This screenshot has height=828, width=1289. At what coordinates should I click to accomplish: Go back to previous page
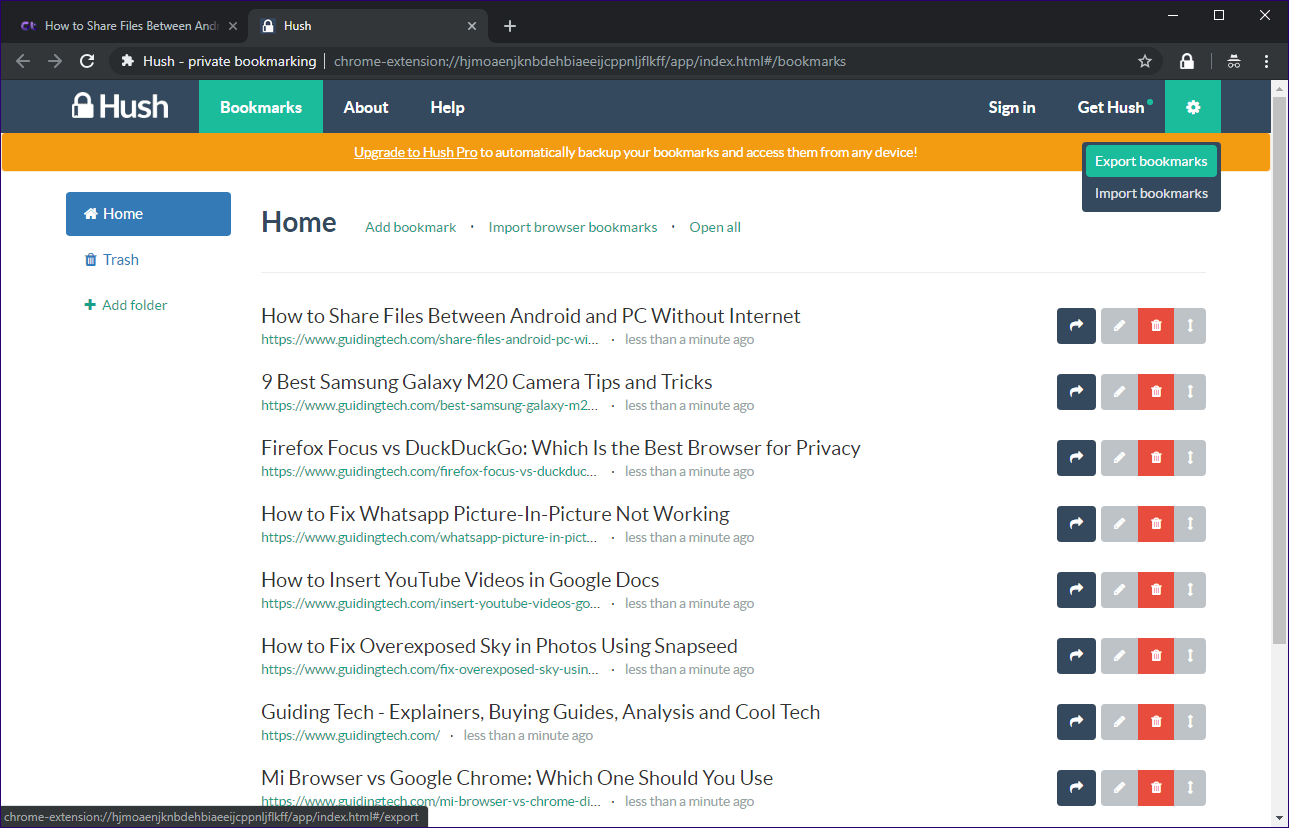23,61
